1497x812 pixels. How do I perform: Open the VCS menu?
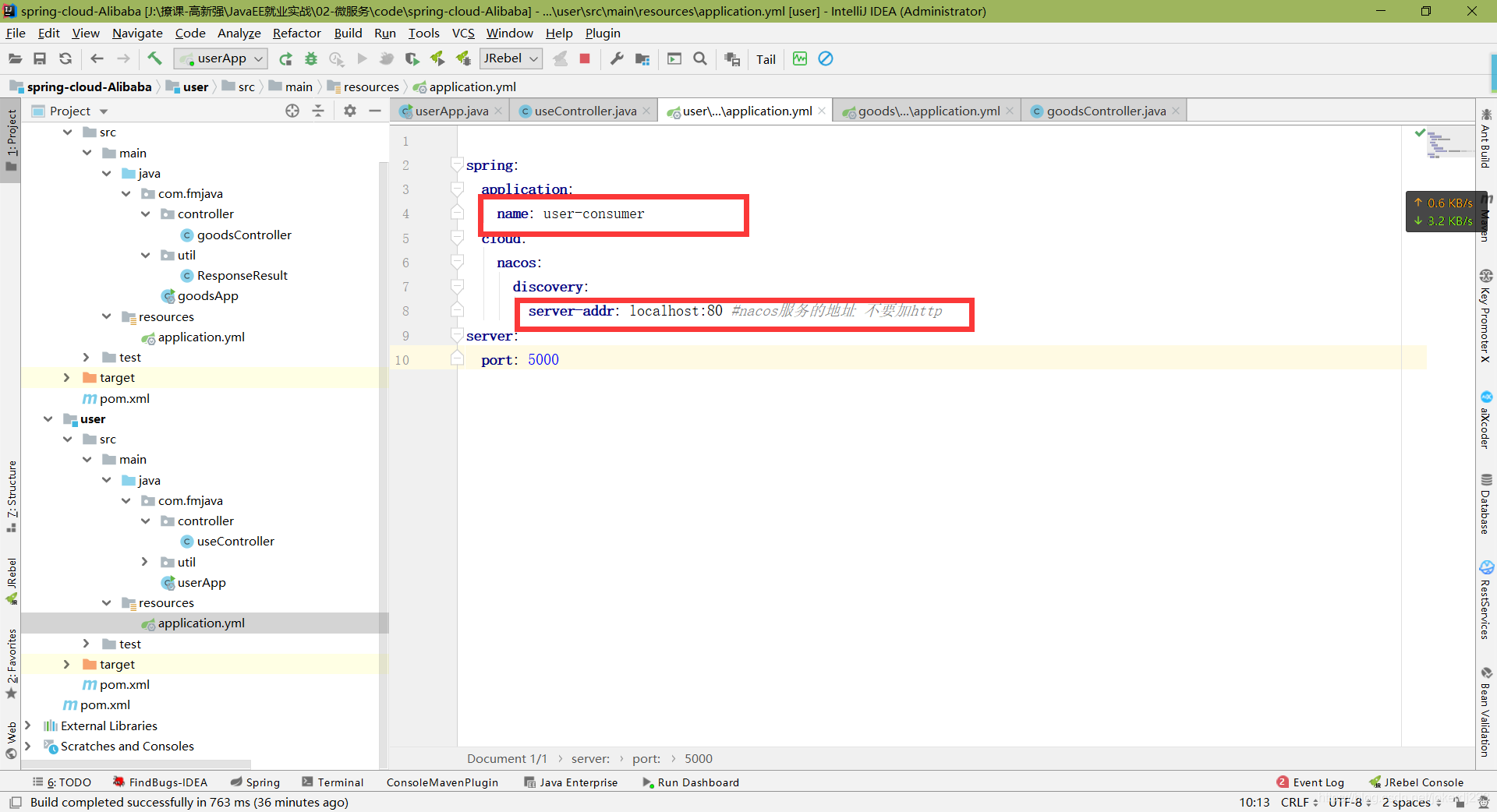[463, 33]
